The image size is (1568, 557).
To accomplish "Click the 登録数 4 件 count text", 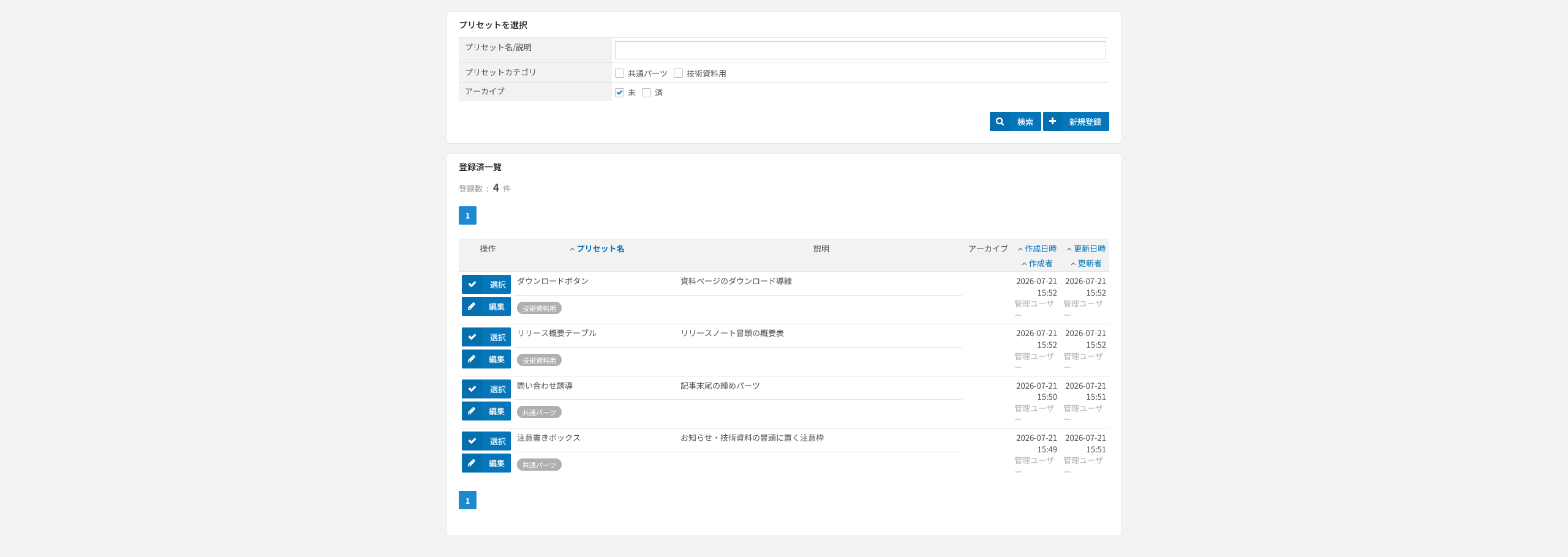I will (x=484, y=188).
